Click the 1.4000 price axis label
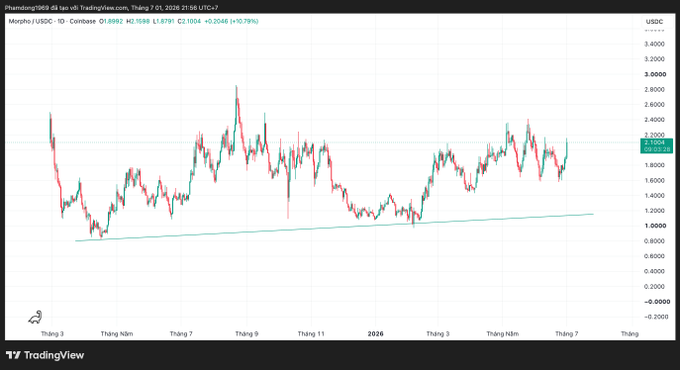Screen dimensions: 680x370 click(654, 196)
